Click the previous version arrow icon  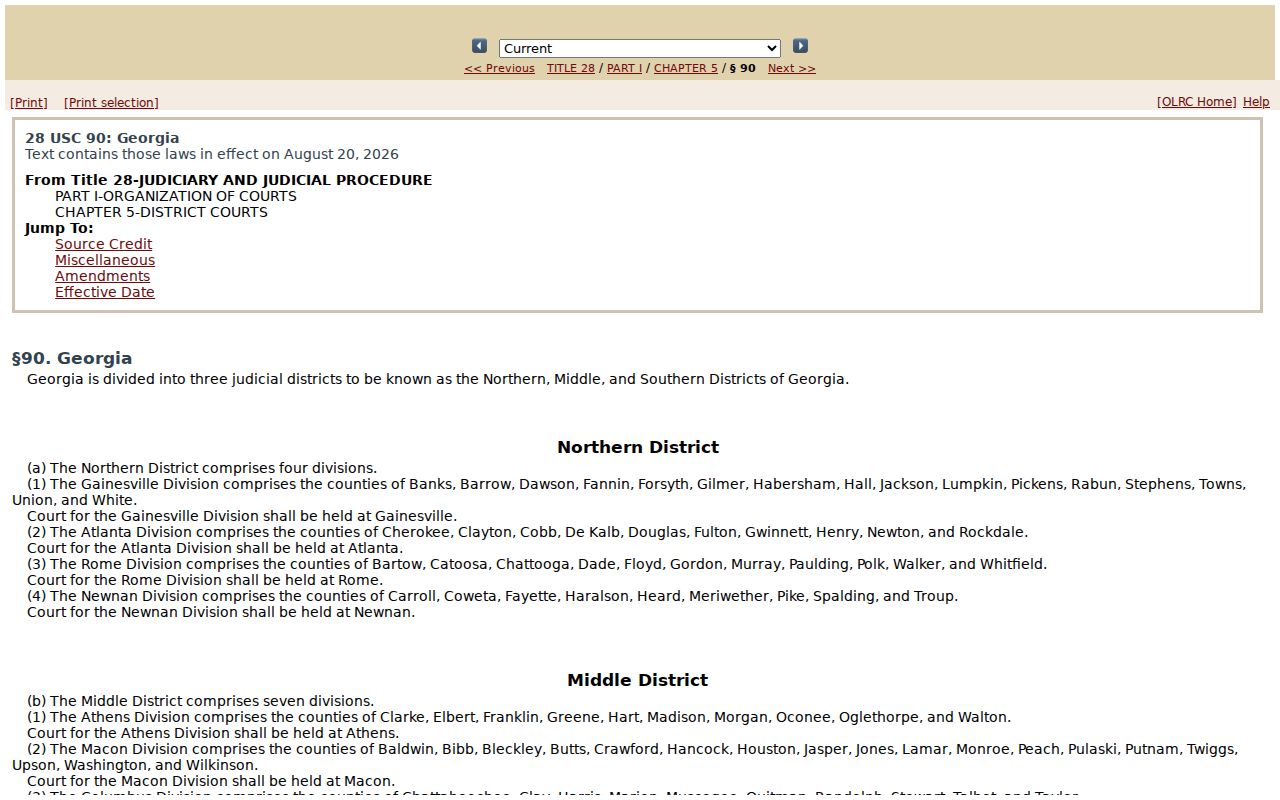point(479,46)
